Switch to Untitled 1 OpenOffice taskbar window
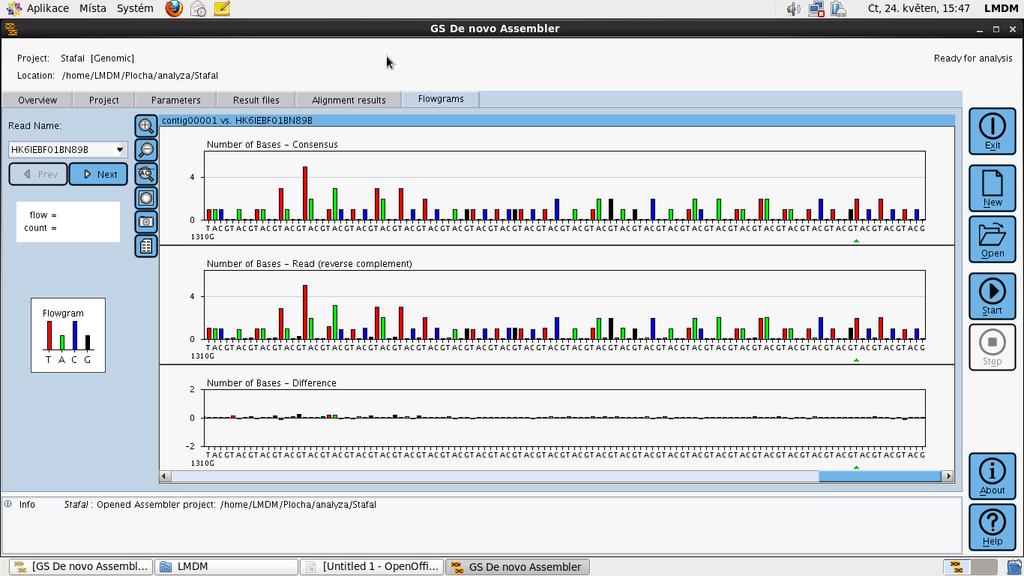Screen dimensions: 1024x576 372,567
